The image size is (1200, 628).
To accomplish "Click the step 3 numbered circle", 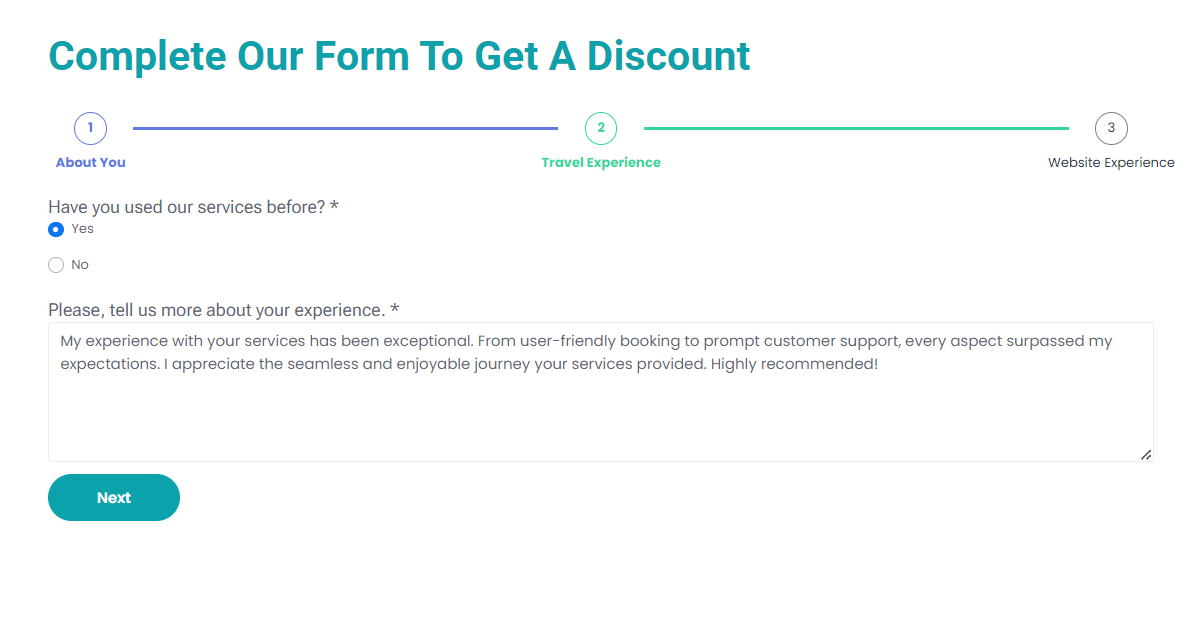I will [x=1111, y=128].
